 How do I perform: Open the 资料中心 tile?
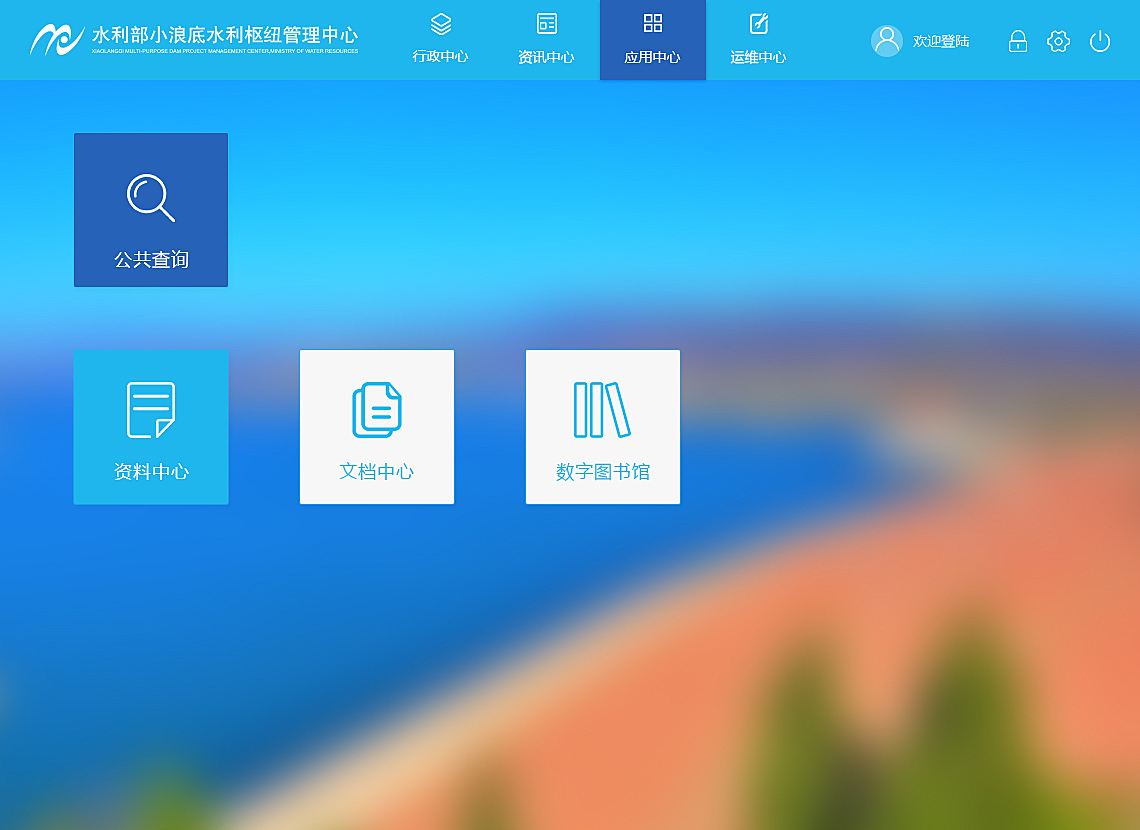(x=151, y=427)
